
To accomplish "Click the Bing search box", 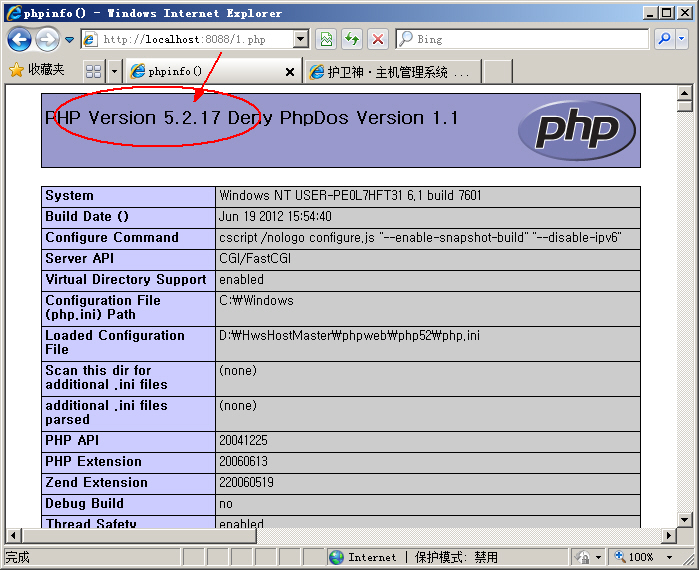I will coord(522,39).
